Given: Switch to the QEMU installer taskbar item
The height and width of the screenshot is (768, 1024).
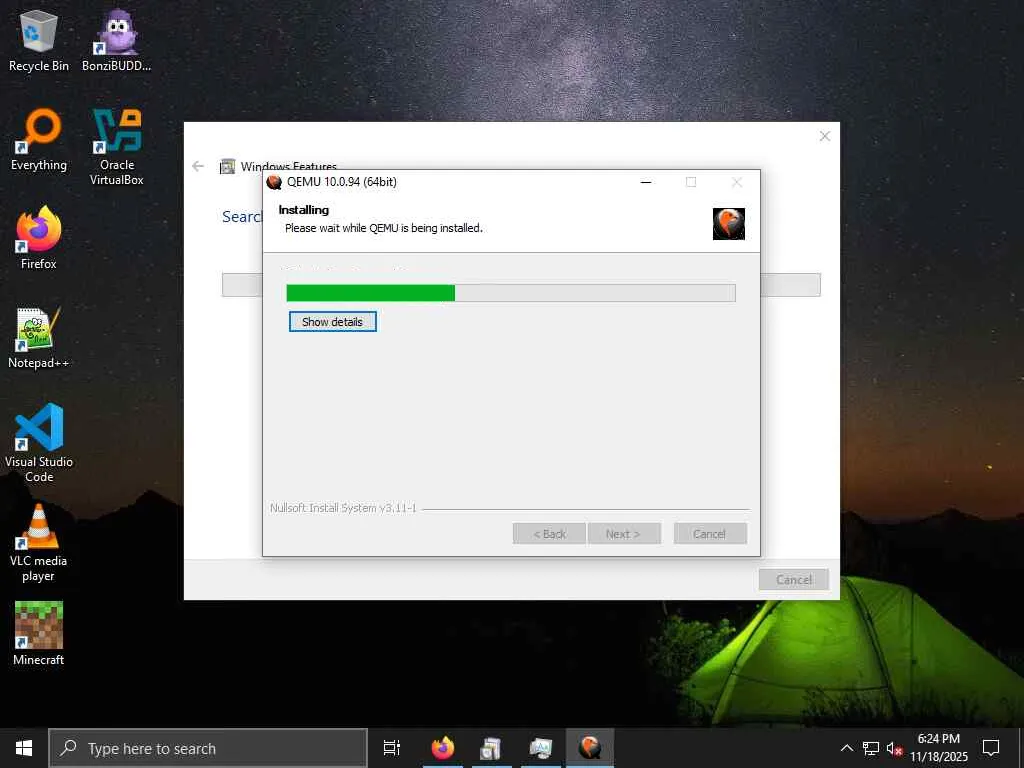Looking at the screenshot, I should click(590, 748).
